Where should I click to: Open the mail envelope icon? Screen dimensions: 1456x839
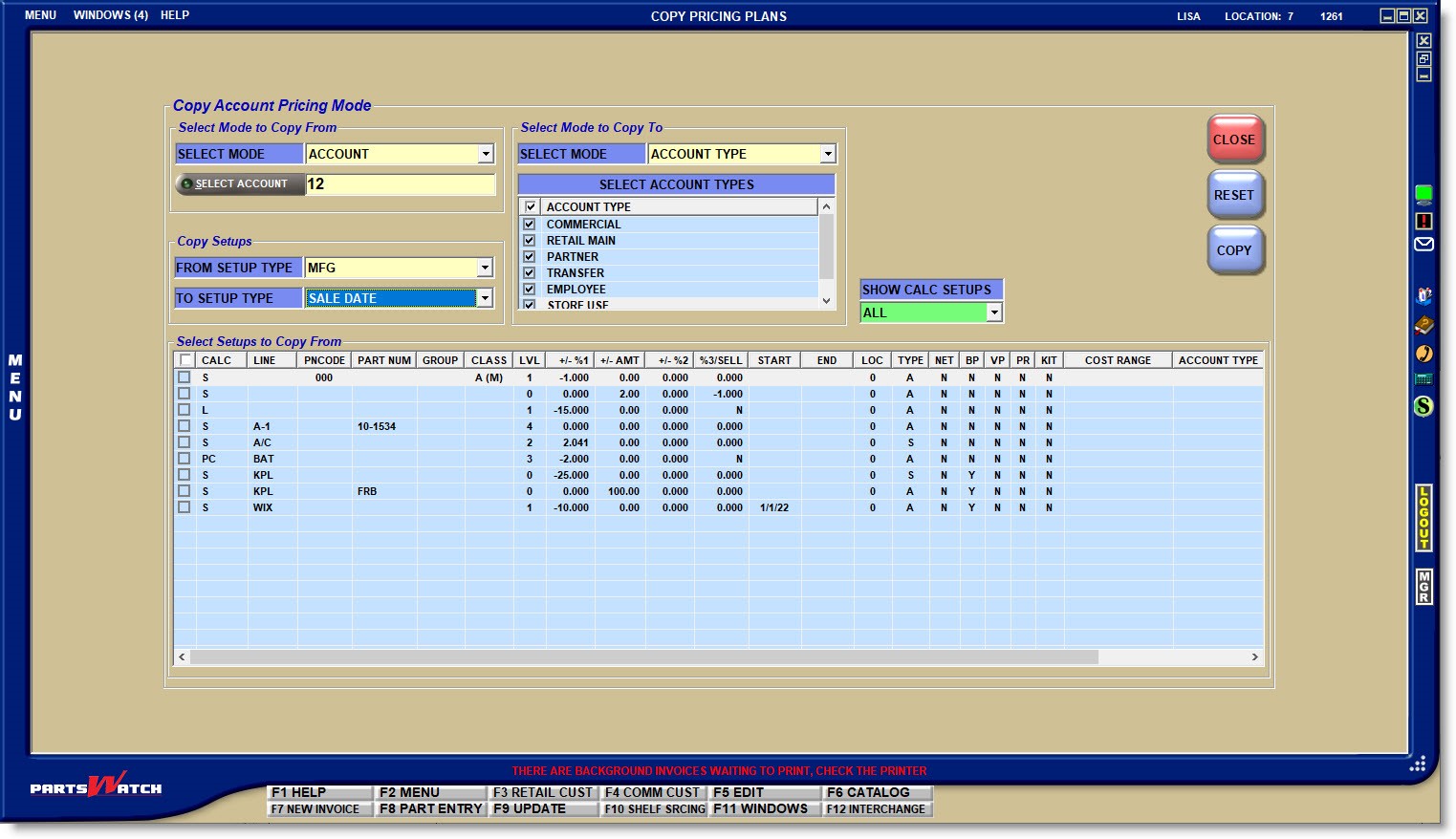[1423, 245]
